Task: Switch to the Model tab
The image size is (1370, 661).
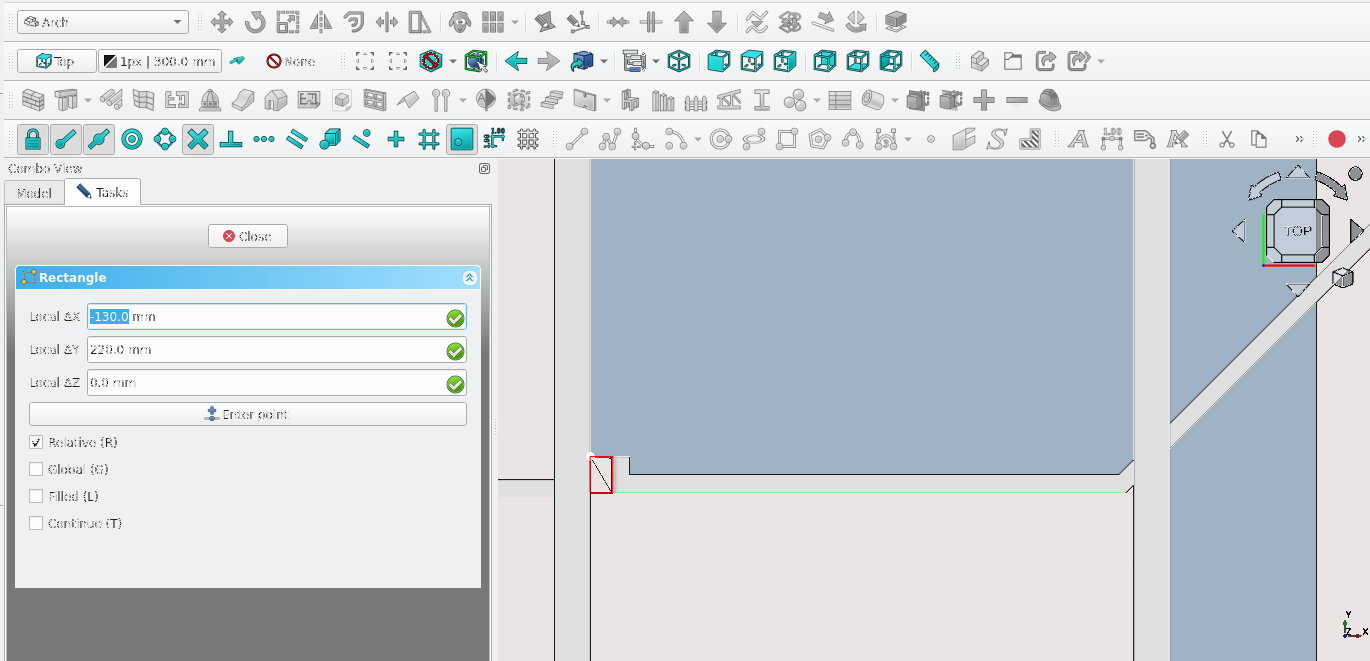Action: tap(34, 192)
